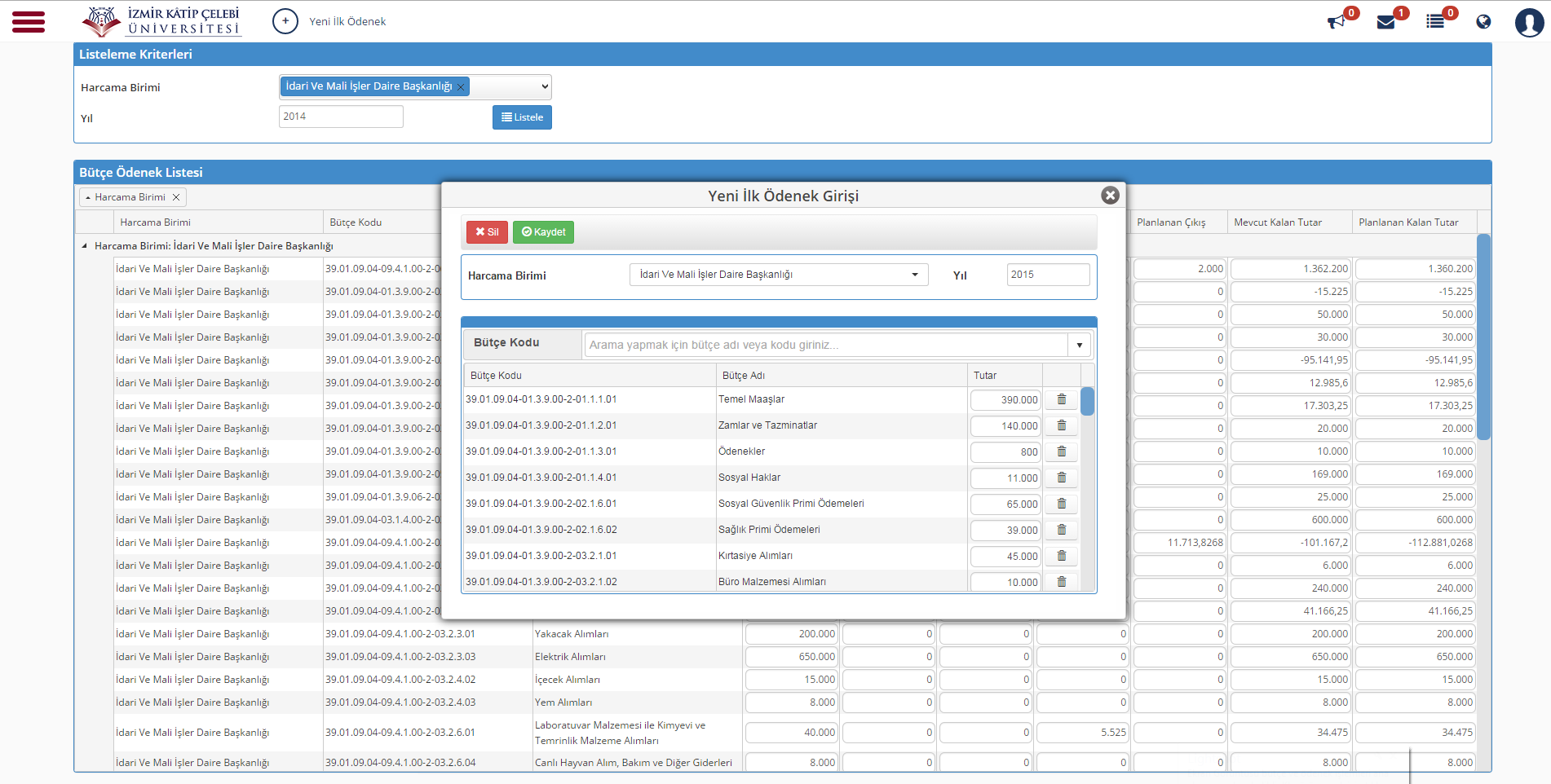Edit the Ödenekler amount 800
This screenshot has height=784, width=1551.
click(1005, 452)
